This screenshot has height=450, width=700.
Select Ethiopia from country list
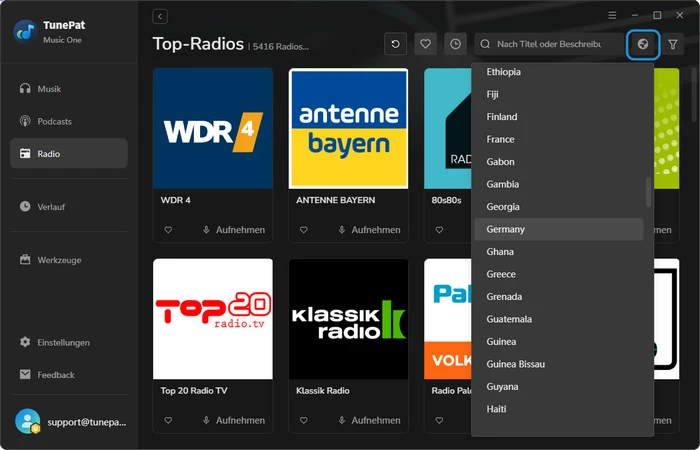click(559, 71)
